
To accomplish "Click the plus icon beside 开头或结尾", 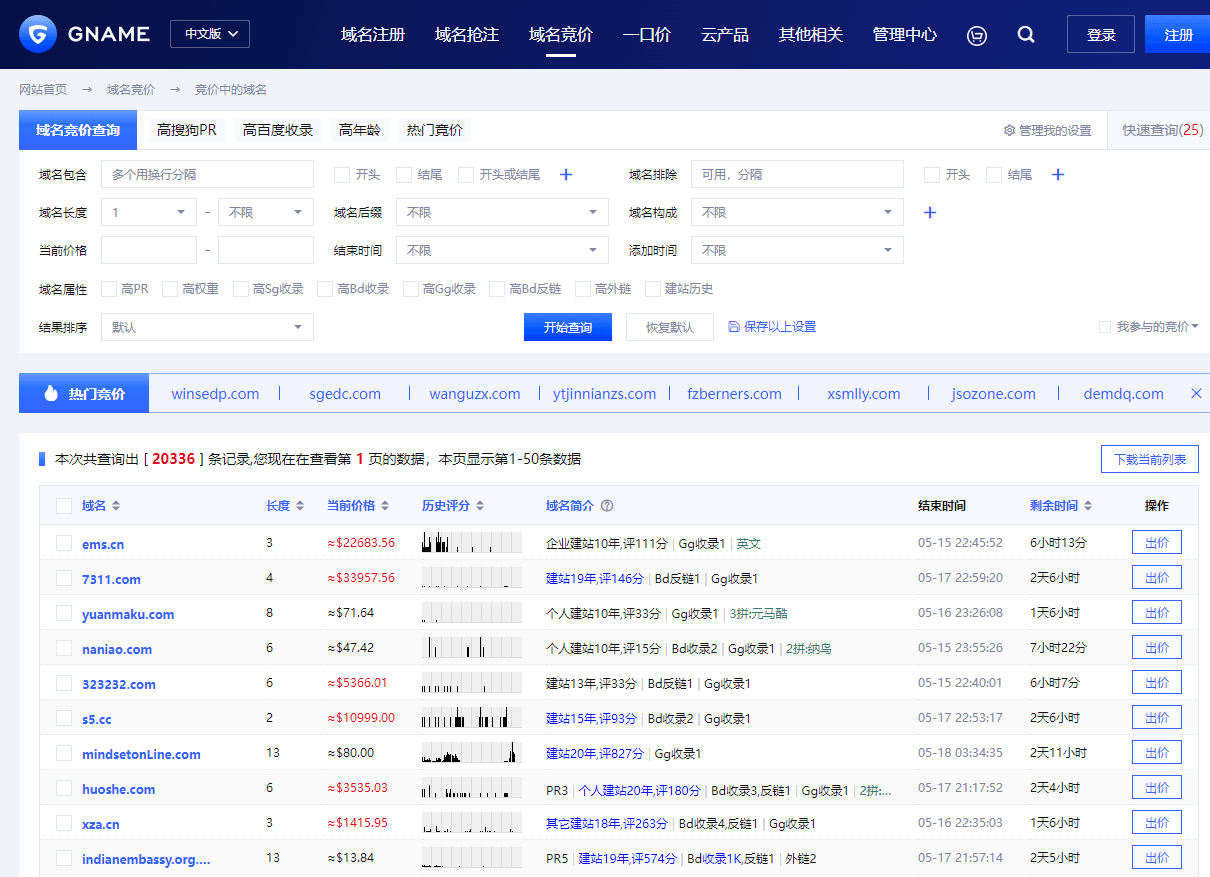I will click(x=566, y=175).
